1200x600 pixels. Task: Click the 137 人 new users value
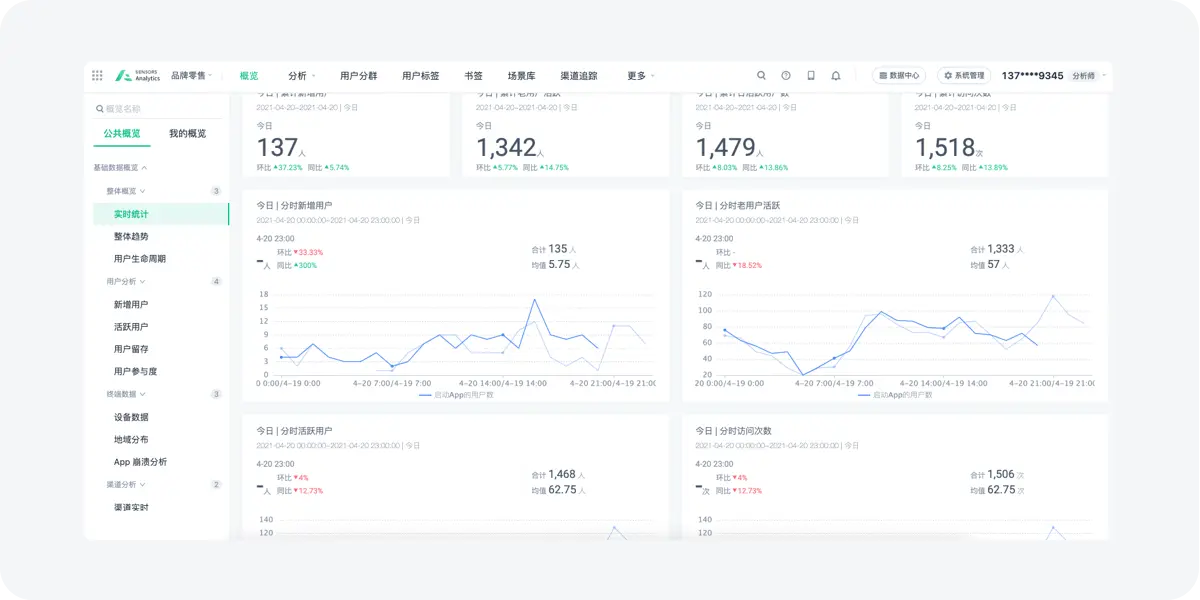tap(281, 148)
